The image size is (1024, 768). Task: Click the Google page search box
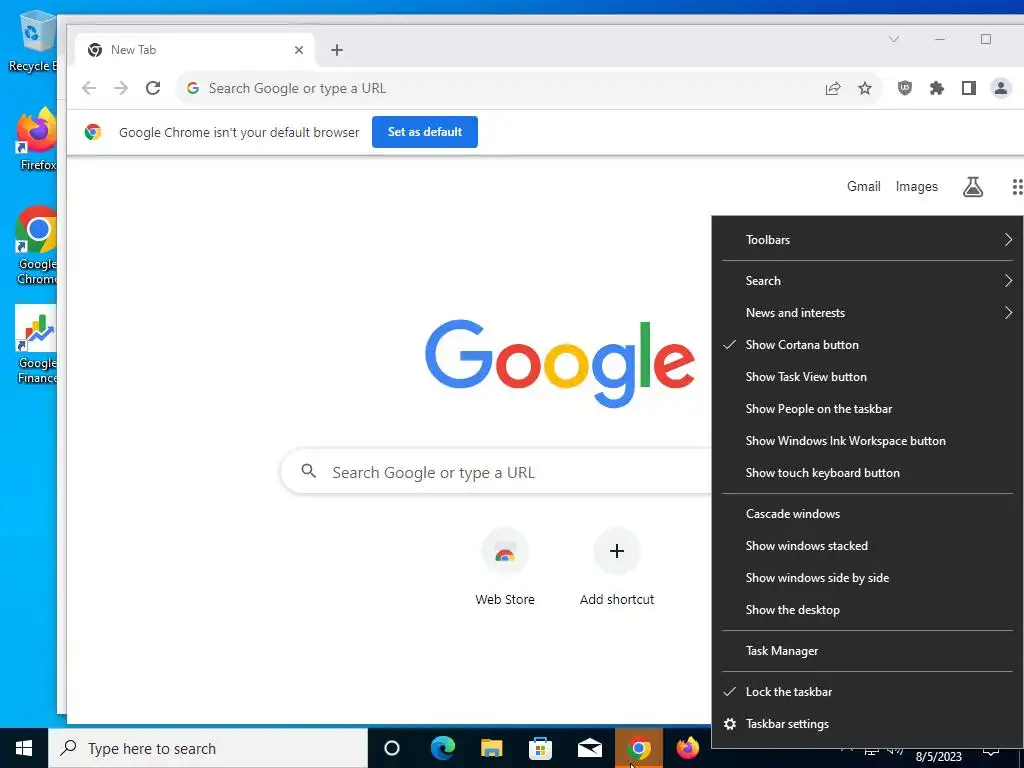[496, 472]
